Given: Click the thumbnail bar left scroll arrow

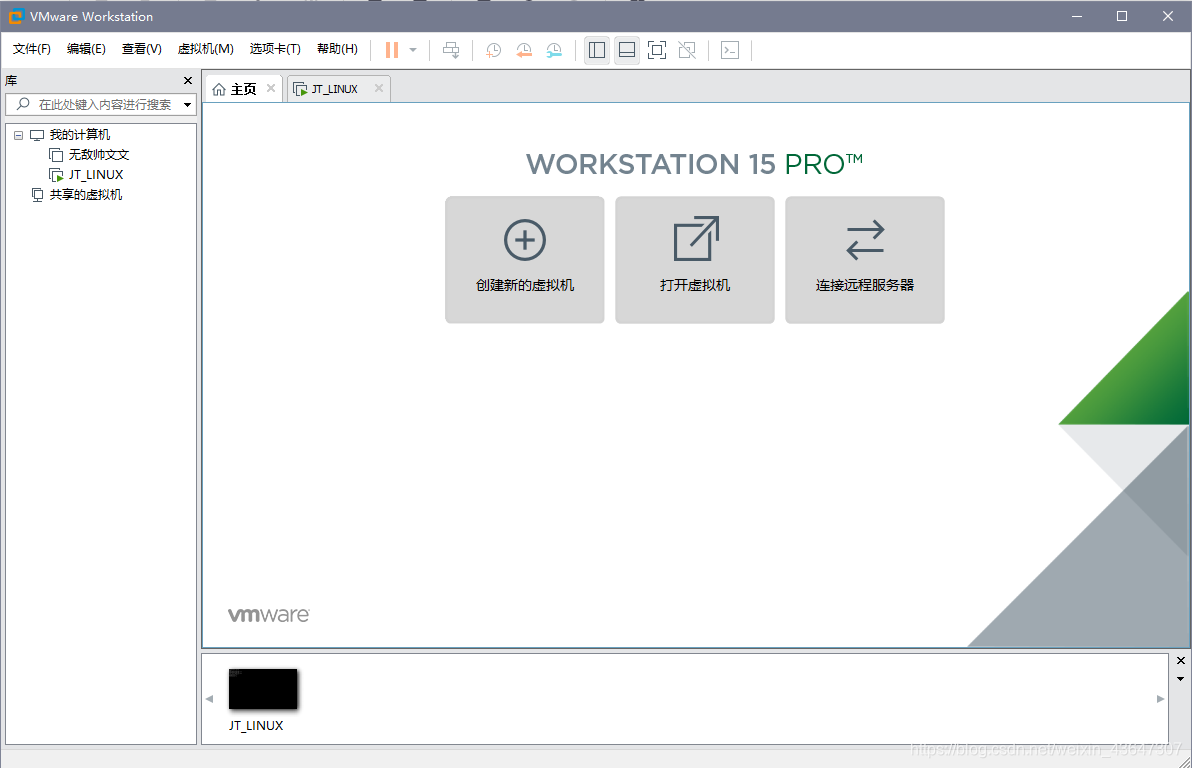Looking at the screenshot, I should [209, 699].
